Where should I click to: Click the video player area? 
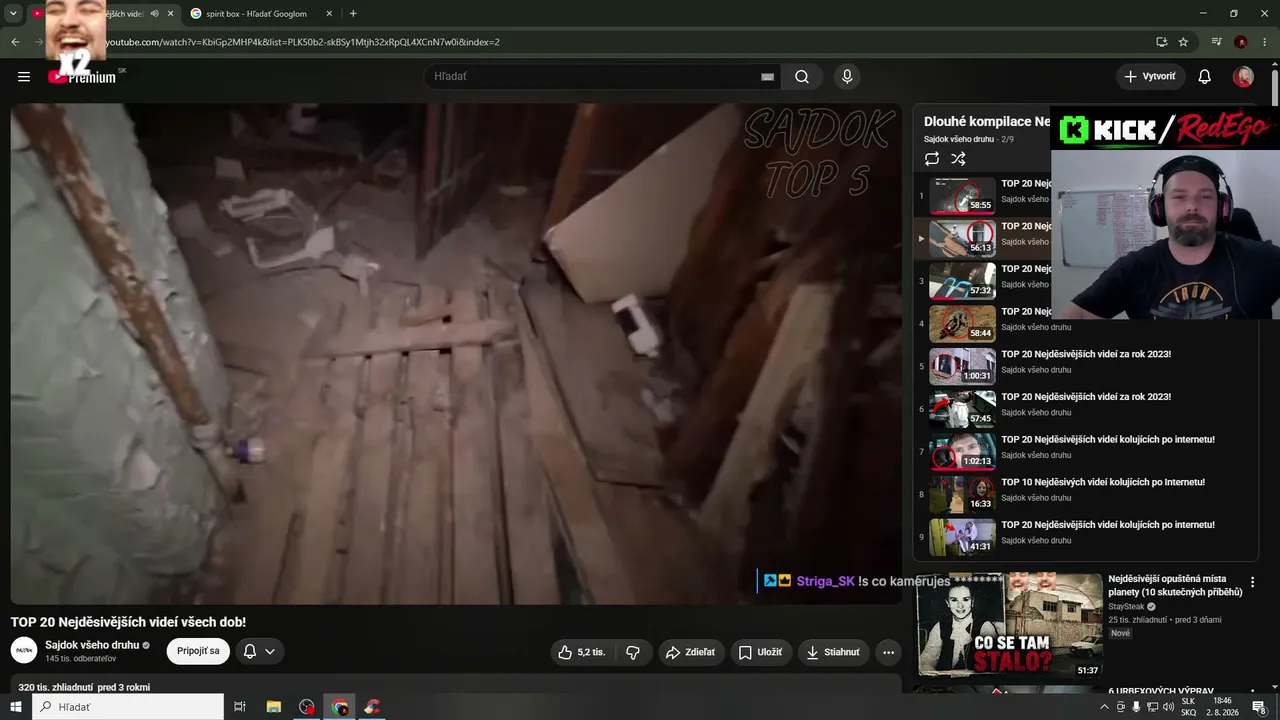click(x=456, y=353)
